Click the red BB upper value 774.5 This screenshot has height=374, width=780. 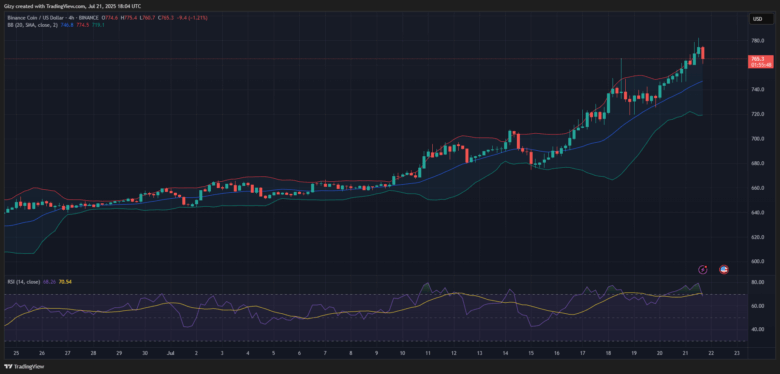[x=83, y=24]
